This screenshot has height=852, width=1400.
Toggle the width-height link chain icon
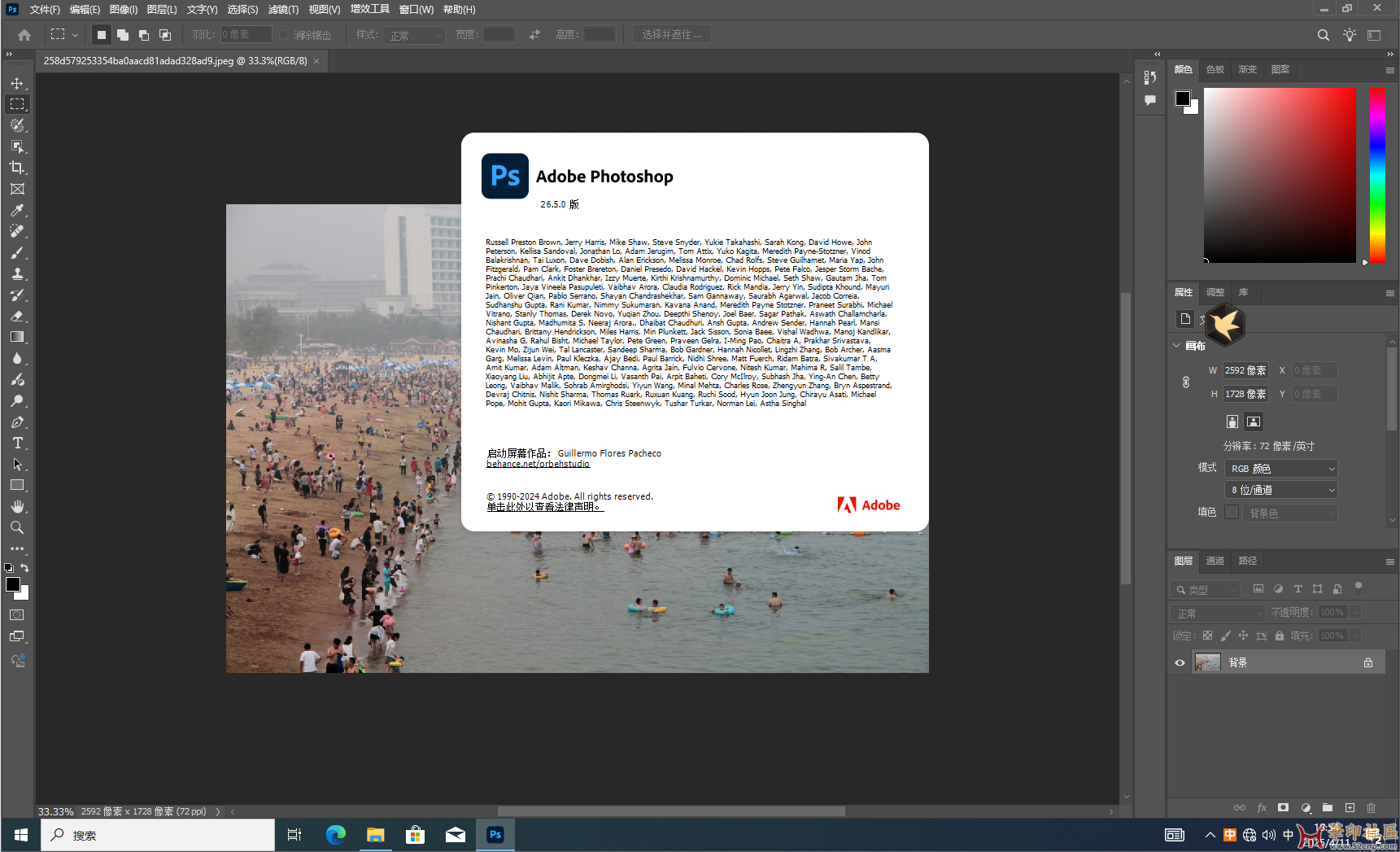[x=1186, y=382]
